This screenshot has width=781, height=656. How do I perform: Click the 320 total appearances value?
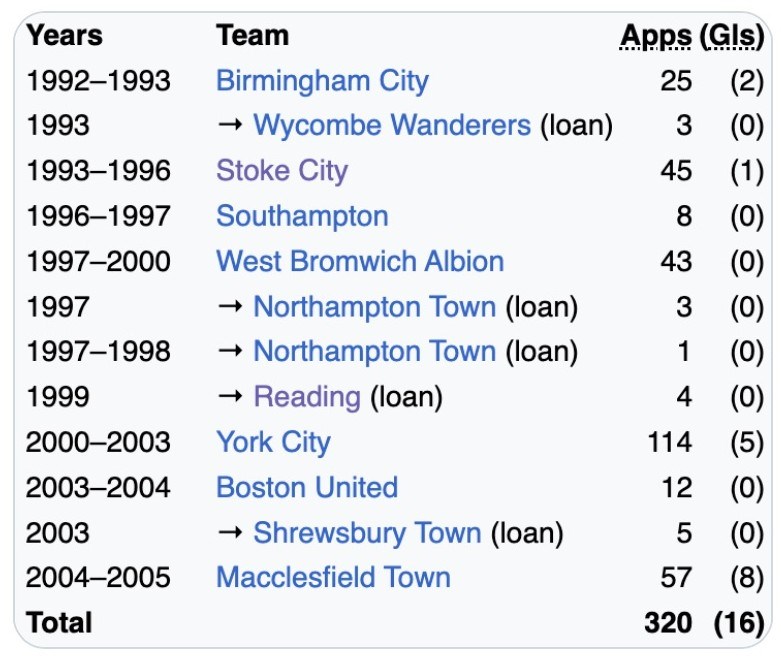point(668,623)
